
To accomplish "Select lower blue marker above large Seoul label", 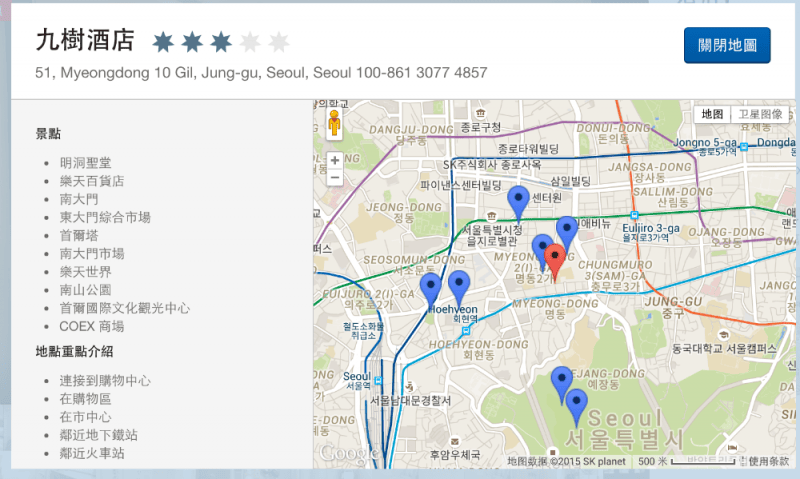I will [x=577, y=407].
